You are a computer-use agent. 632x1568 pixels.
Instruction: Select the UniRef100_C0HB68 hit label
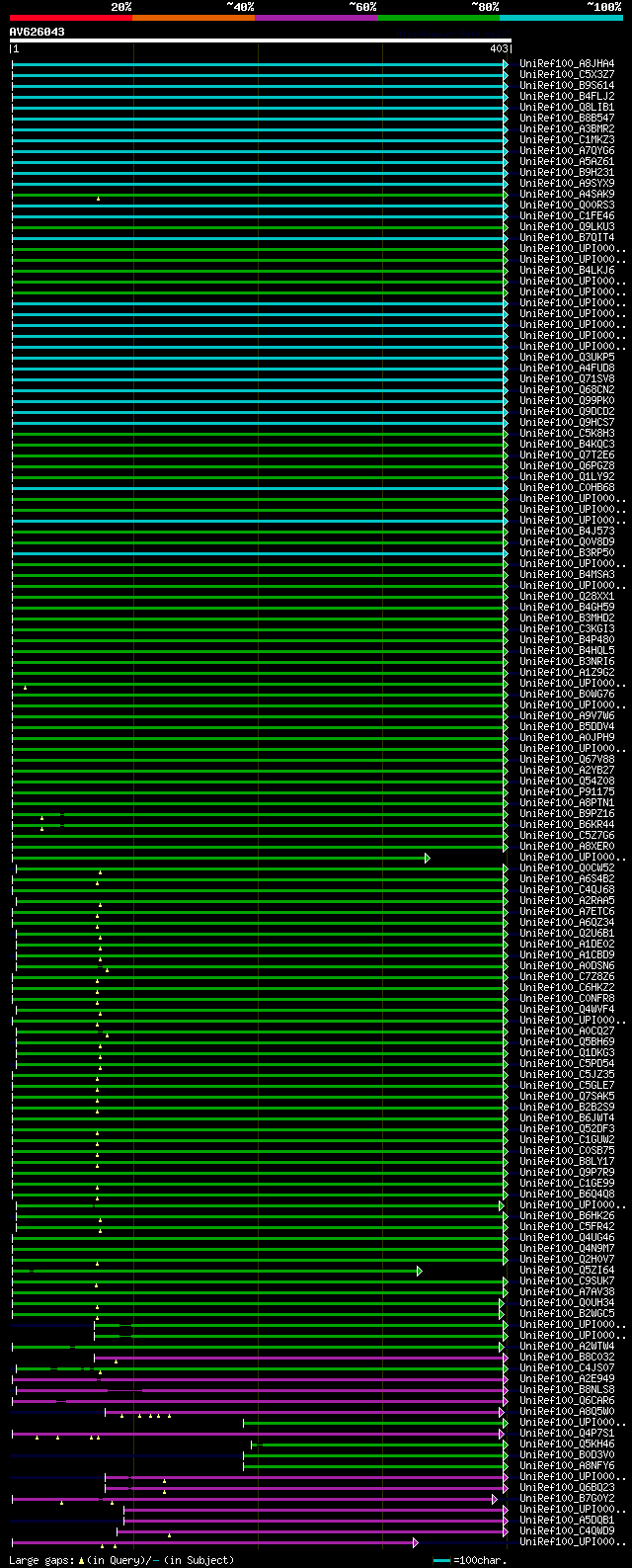point(567,488)
